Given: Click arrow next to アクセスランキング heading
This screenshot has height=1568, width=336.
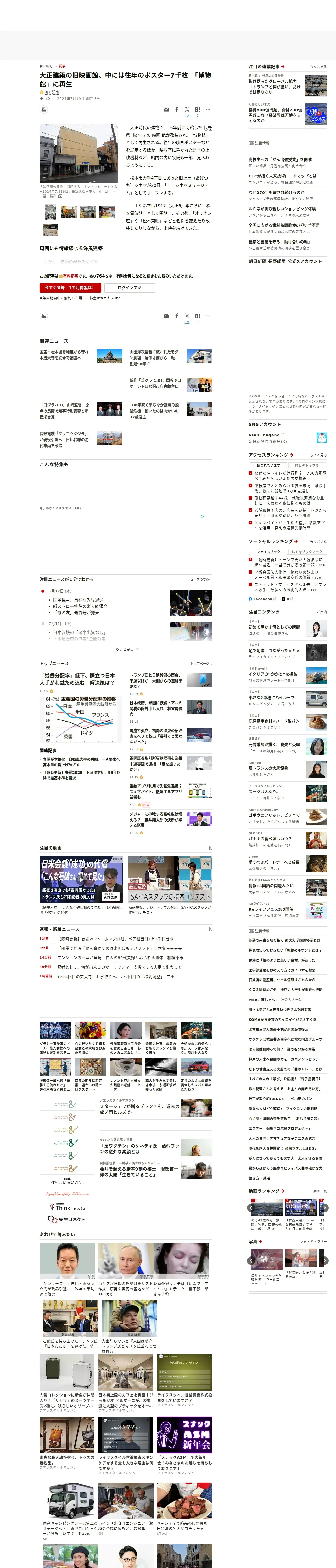Looking at the screenshot, I should [x=292, y=455].
